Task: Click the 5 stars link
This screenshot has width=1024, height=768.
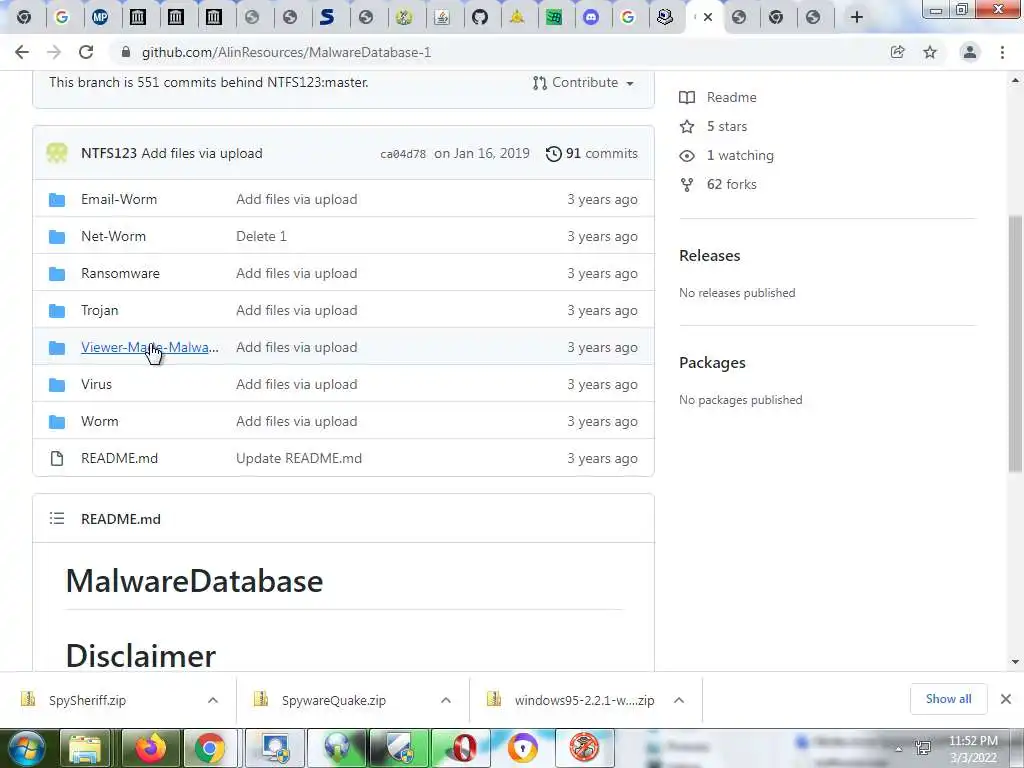Action: click(x=727, y=127)
